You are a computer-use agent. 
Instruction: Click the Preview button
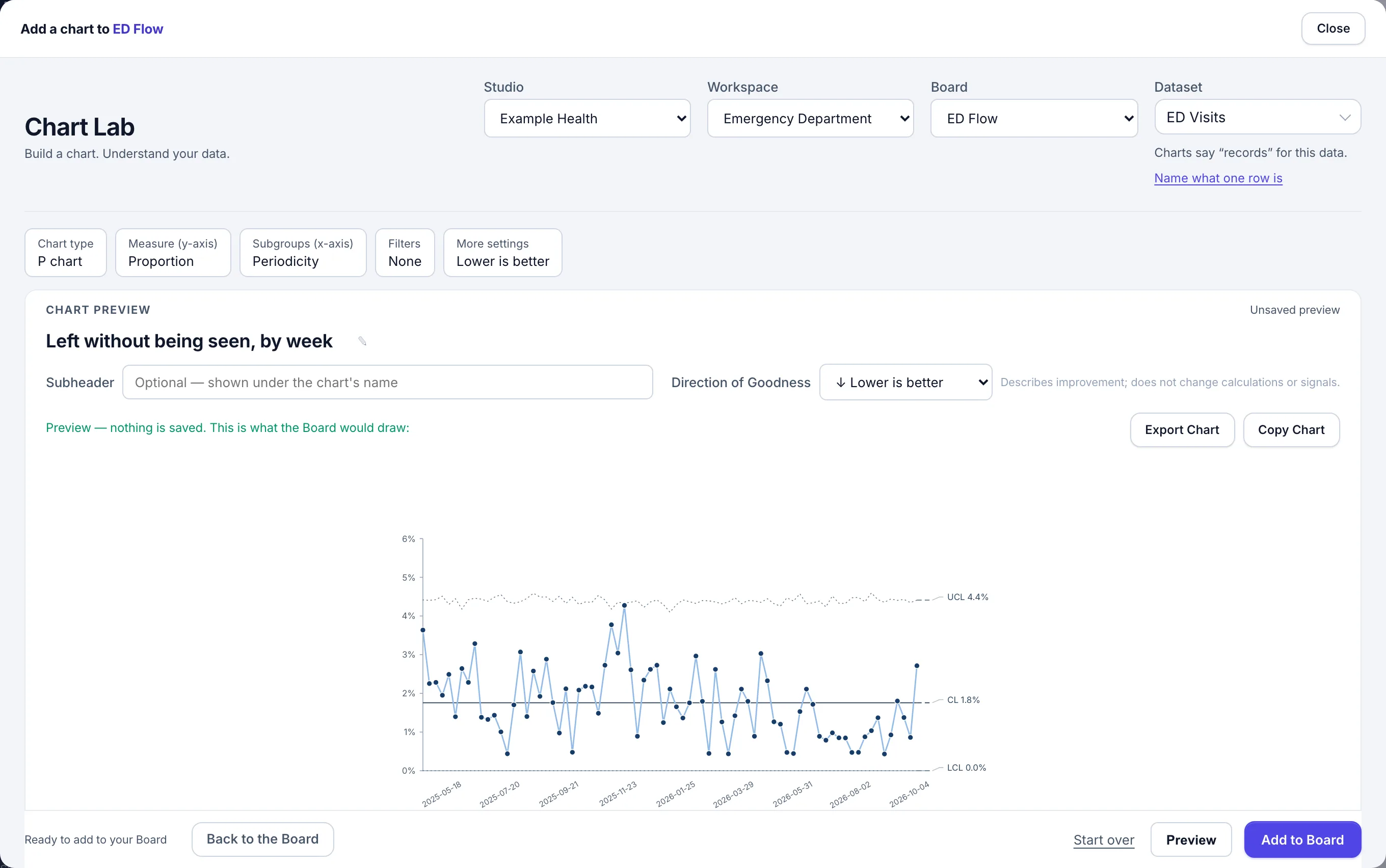coord(1191,839)
